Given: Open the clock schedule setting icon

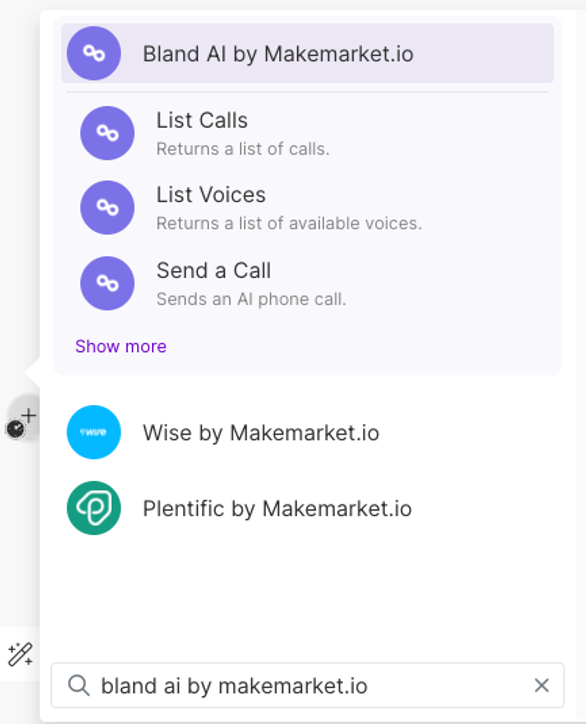Looking at the screenshot, I should pos(16,429).
